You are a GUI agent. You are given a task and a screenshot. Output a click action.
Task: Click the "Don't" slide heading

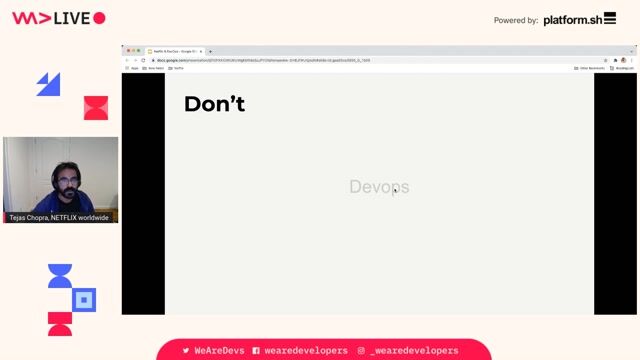tap(214, 104)
